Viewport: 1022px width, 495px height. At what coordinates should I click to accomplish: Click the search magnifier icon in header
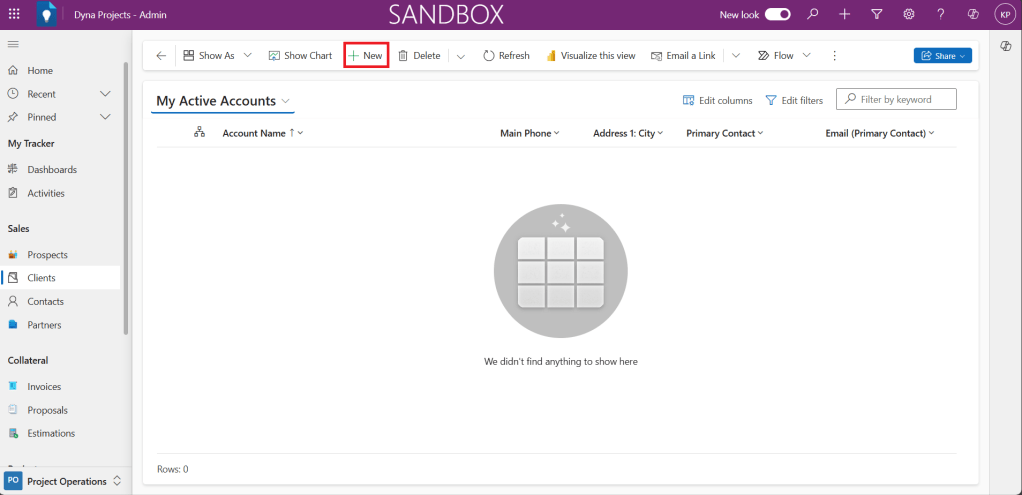pyautogui.click(x=813, y=14)
